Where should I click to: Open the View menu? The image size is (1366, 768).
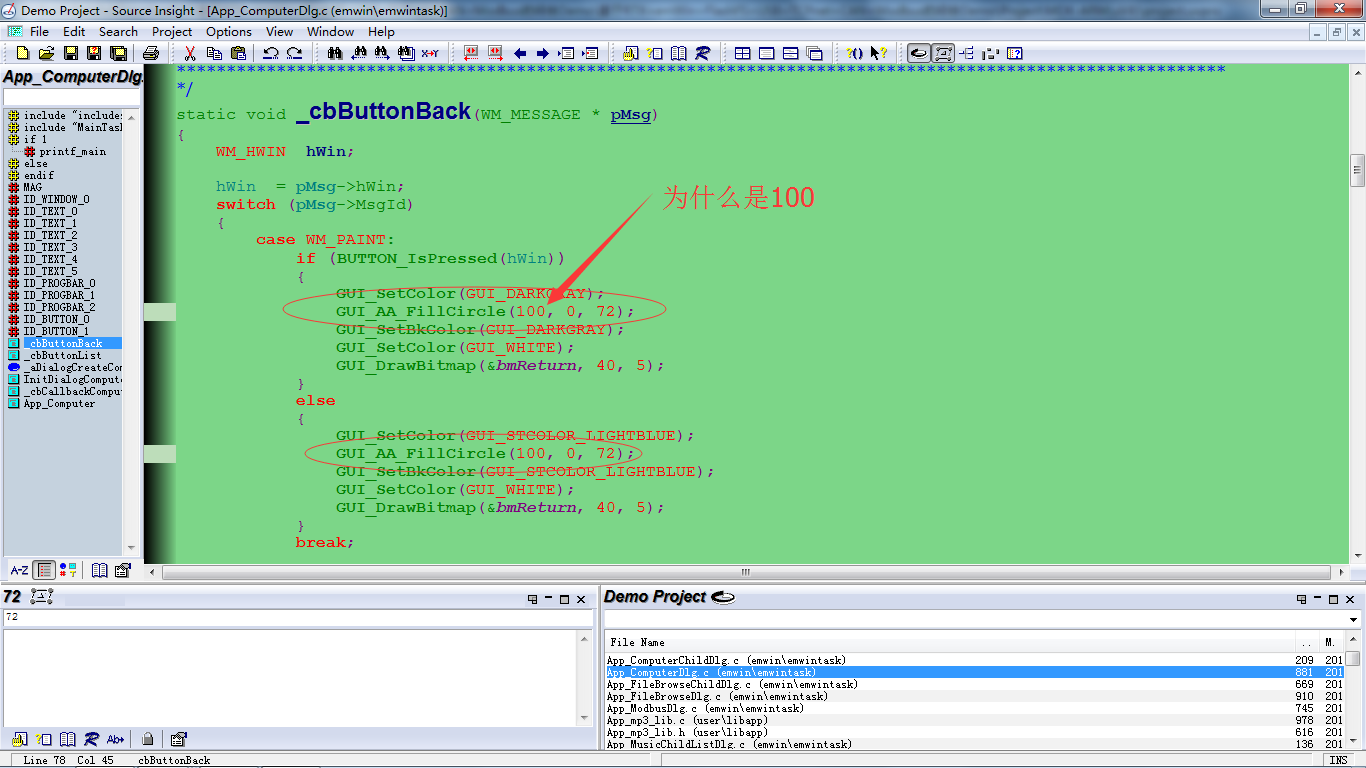[x=279, y=31]
